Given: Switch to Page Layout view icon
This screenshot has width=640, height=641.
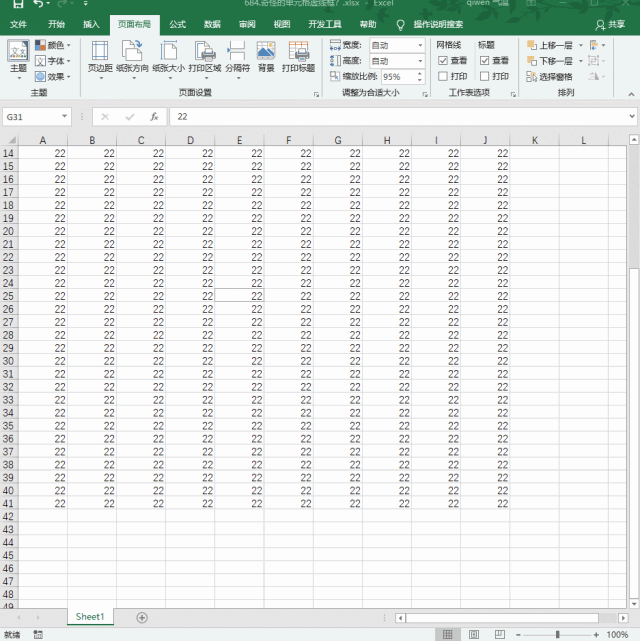Looking at the screenshot, I should [474, 634].
